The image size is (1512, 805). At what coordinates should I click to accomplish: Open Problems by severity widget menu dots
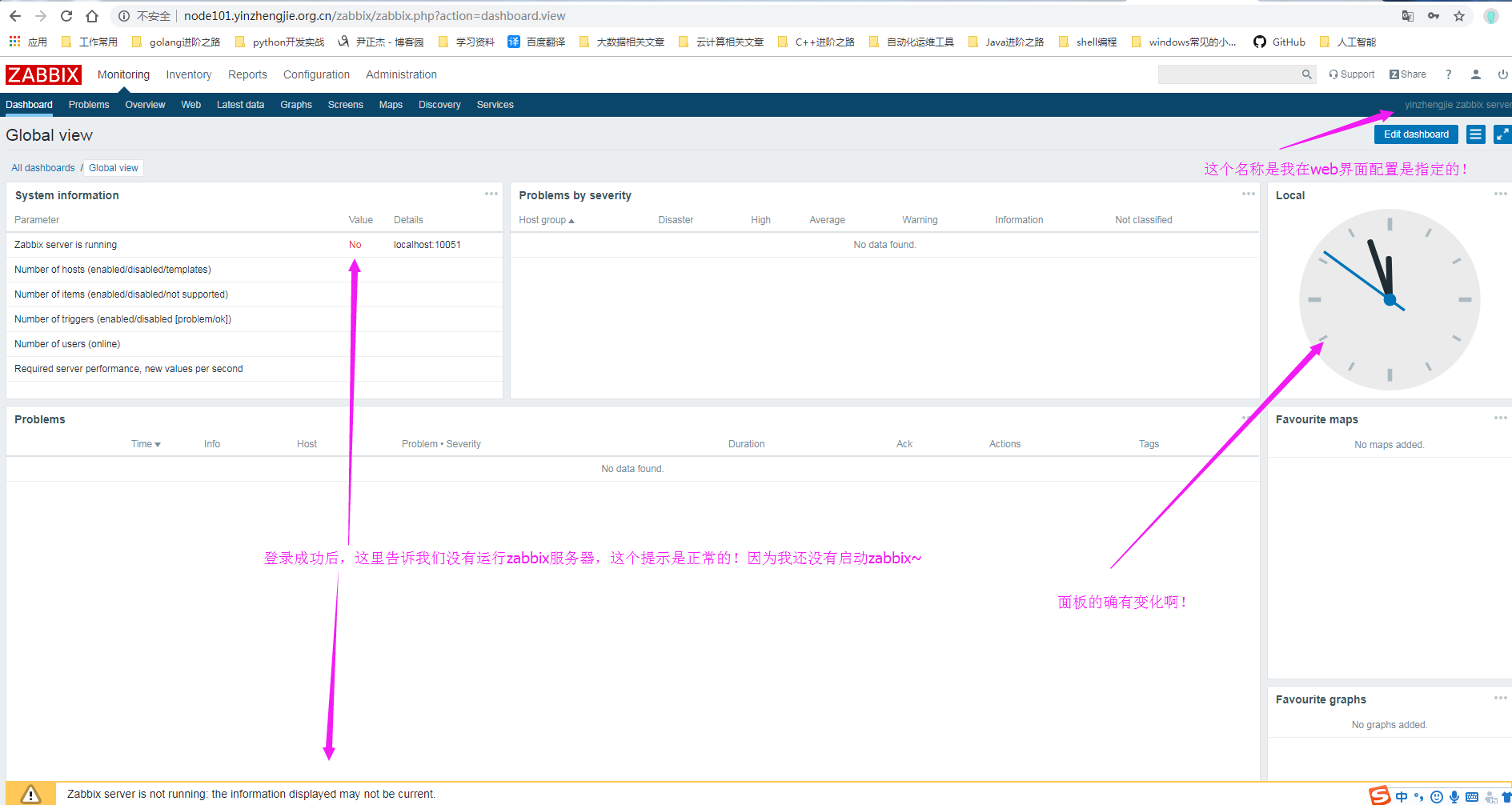(x=1248, y=194)
